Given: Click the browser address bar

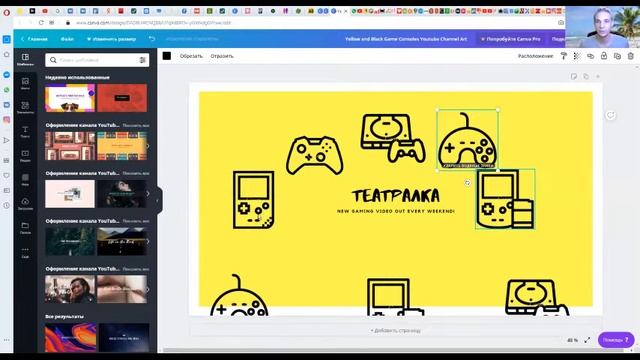Looking at the screenshot, I should tap(310, 23).
